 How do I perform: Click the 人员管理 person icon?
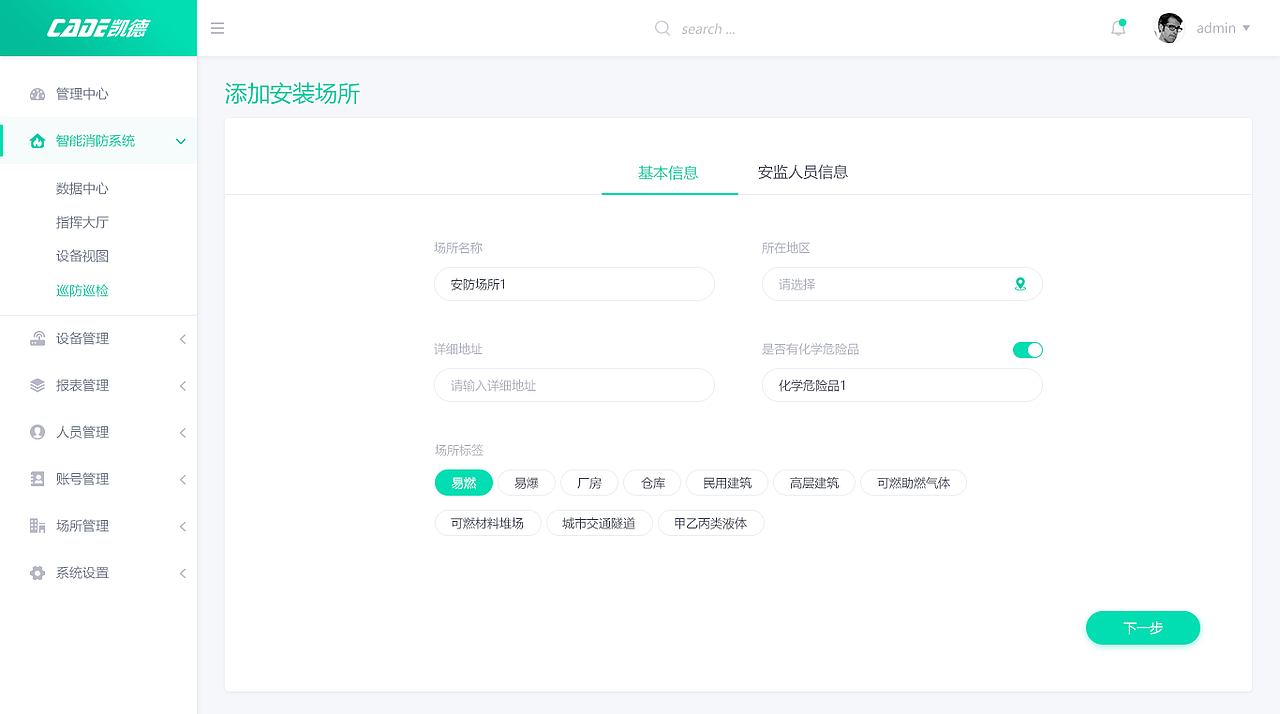pyautogui.click(x=38, y=432)
